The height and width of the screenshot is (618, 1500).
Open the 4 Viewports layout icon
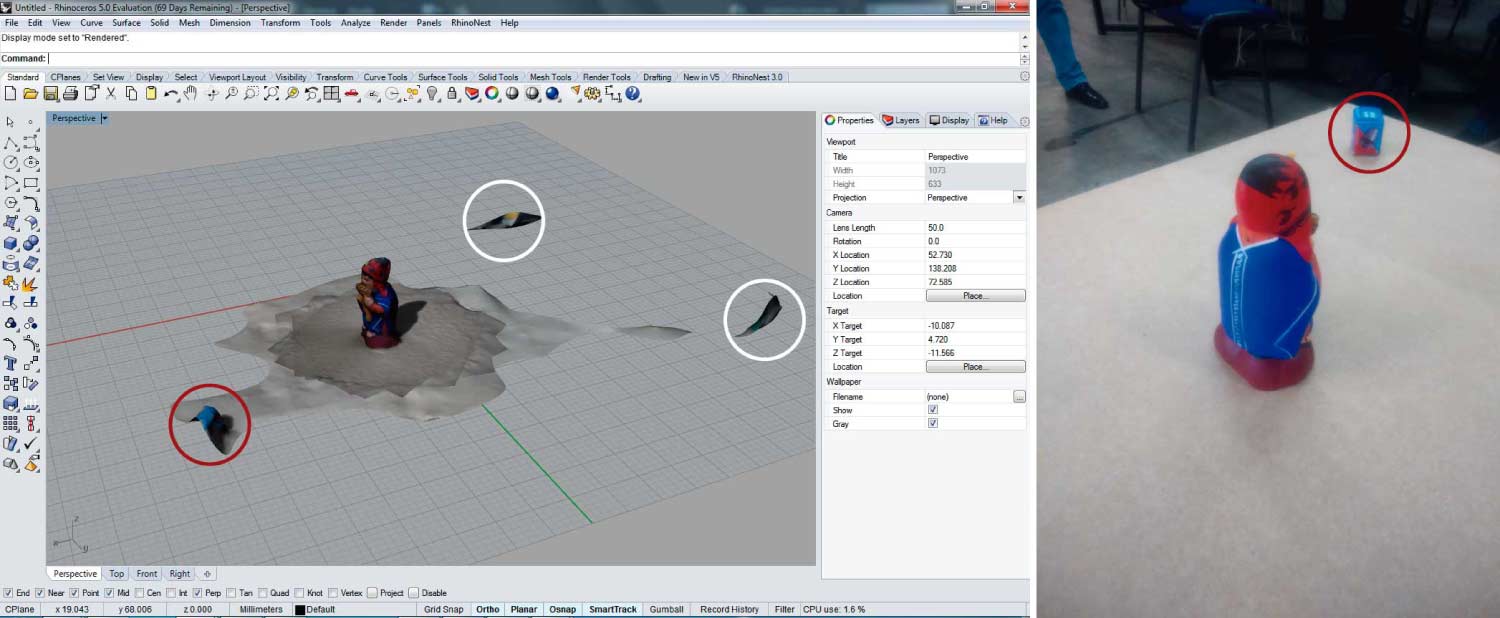coord(332,94)
